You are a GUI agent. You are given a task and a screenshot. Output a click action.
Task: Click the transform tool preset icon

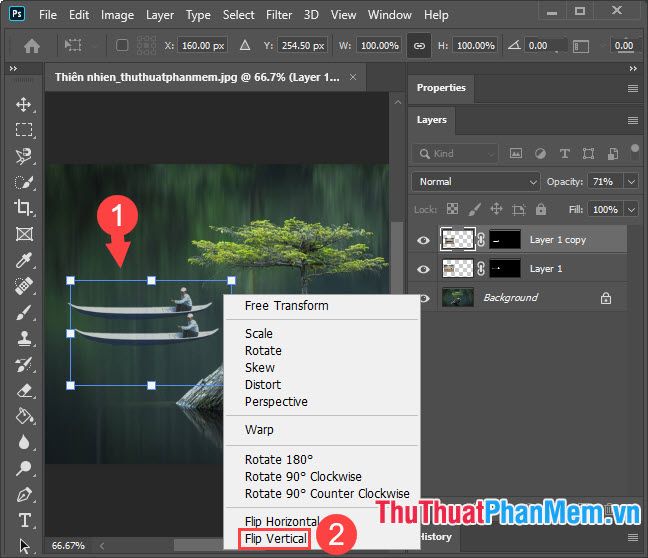tap(73, 45)
